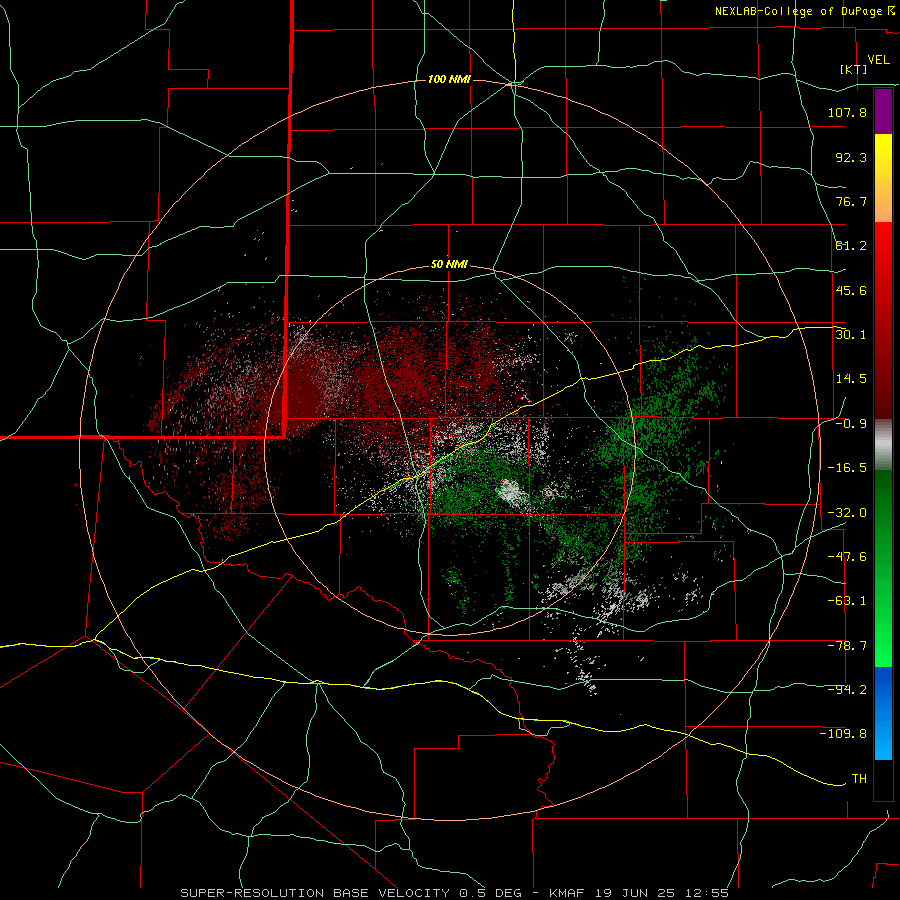The height and width of the screenshot is (900, 900).
Task: Click the 92.3 legend value
Action: [851, 157]
